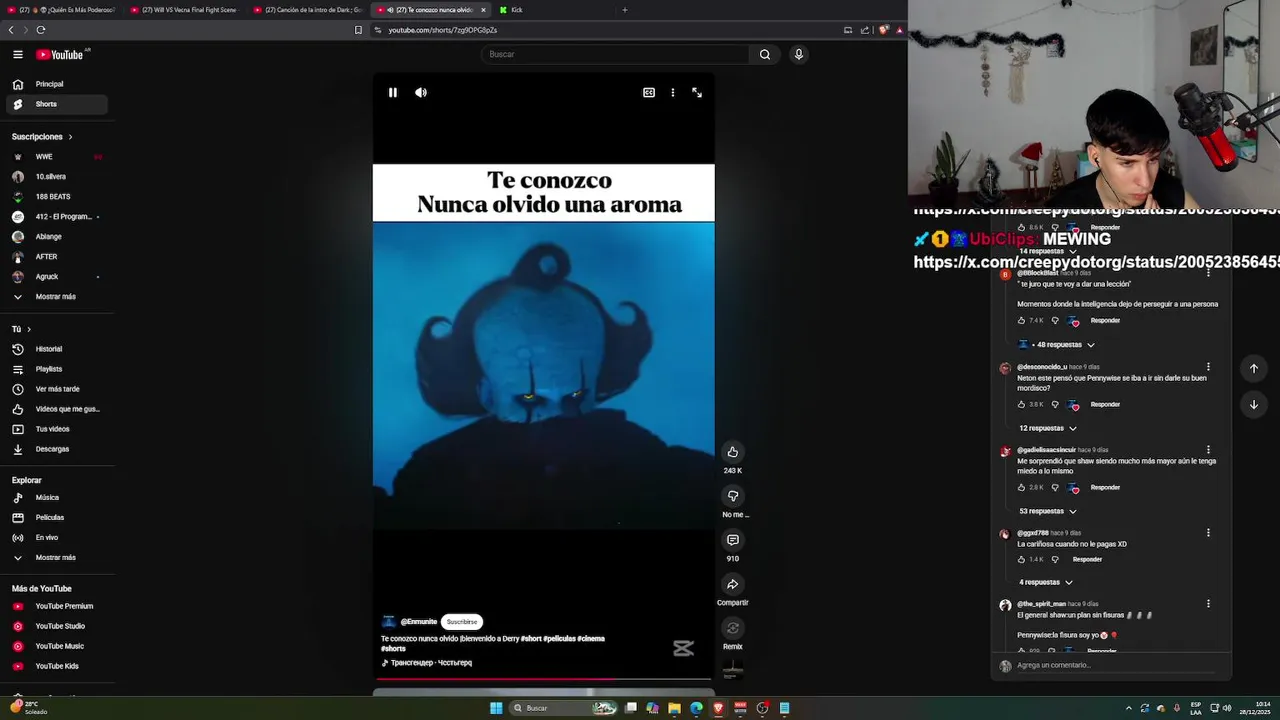Open Descargas in the sidebar
Screen dimensions: 1280x720
[58, 449]
